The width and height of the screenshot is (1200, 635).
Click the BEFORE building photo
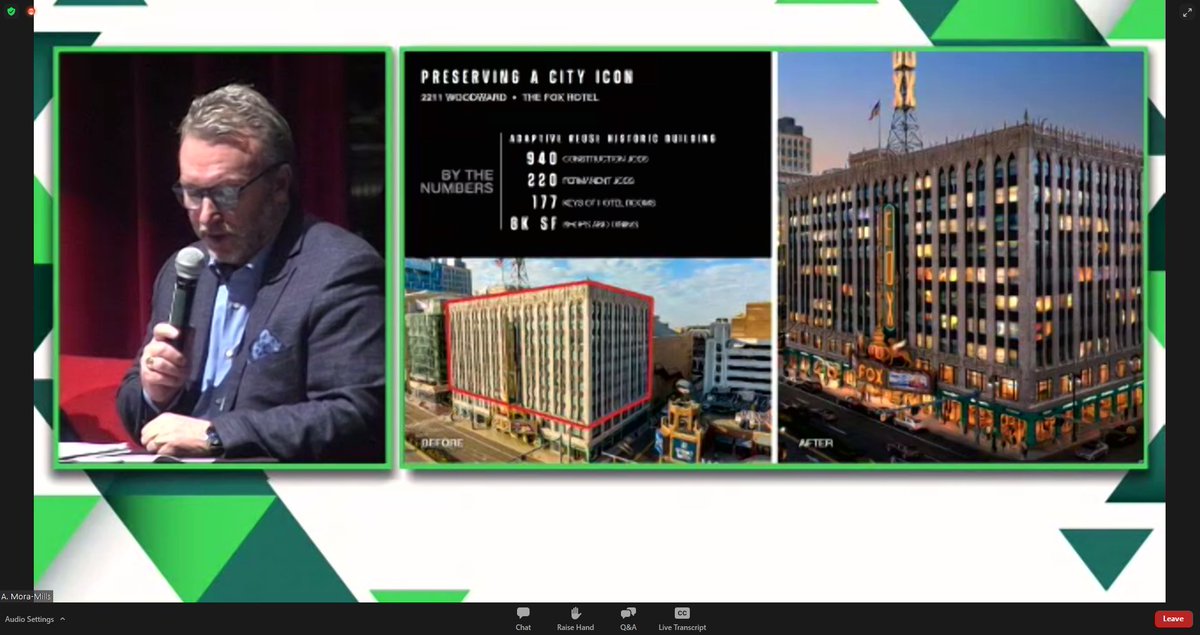click(x=587, y=361)
